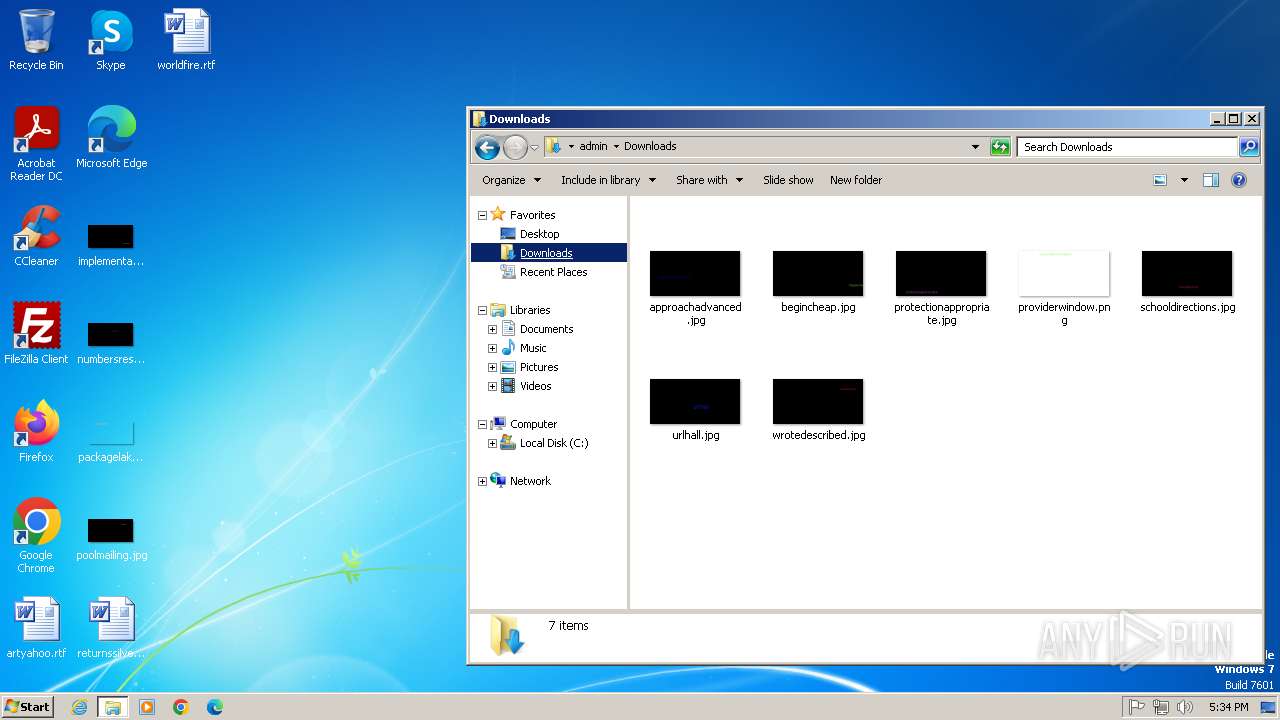Start a Slide show
This screenshot has height=720, width=1280.
click(x=788, y=180)
